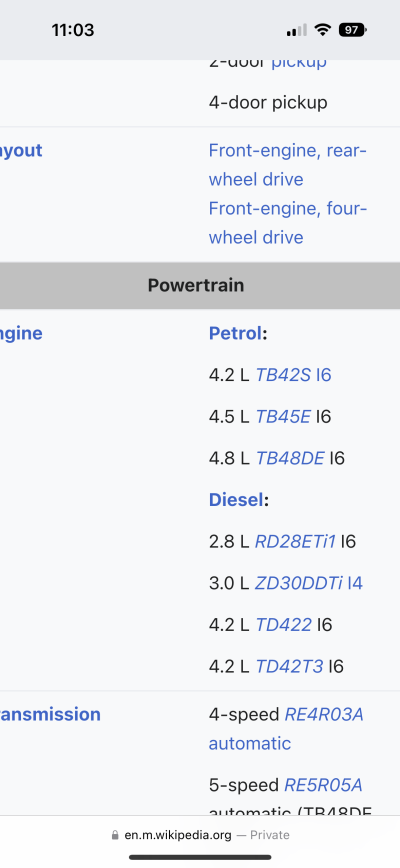
Task: Open the RD28ETi1 engine link
Action: coord(295,541)
